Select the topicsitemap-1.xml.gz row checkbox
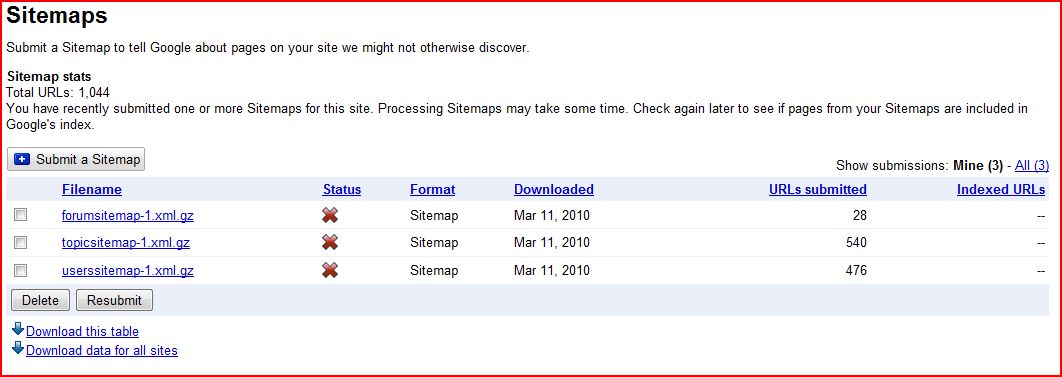This screenshot has height=377, width=1062. pyautogui.click(x=21, y=242)
